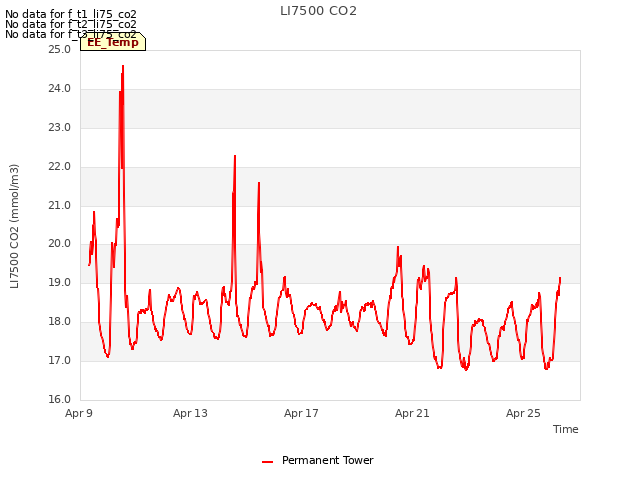Click the 21.0 y-axis tick label
This screenshot has height=480, width=640.
[60, 206]
